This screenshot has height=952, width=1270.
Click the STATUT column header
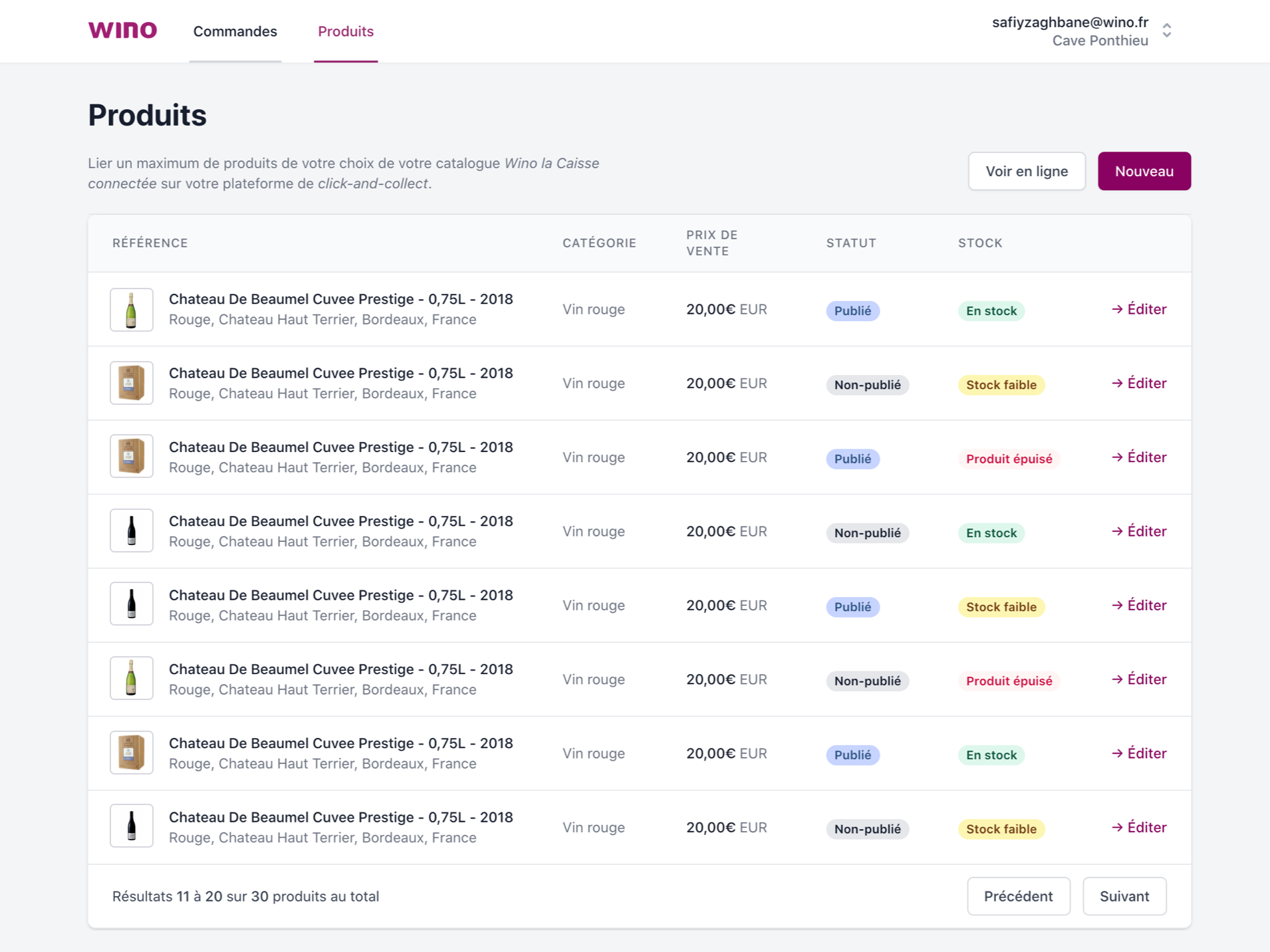click(x=851, y=243)
